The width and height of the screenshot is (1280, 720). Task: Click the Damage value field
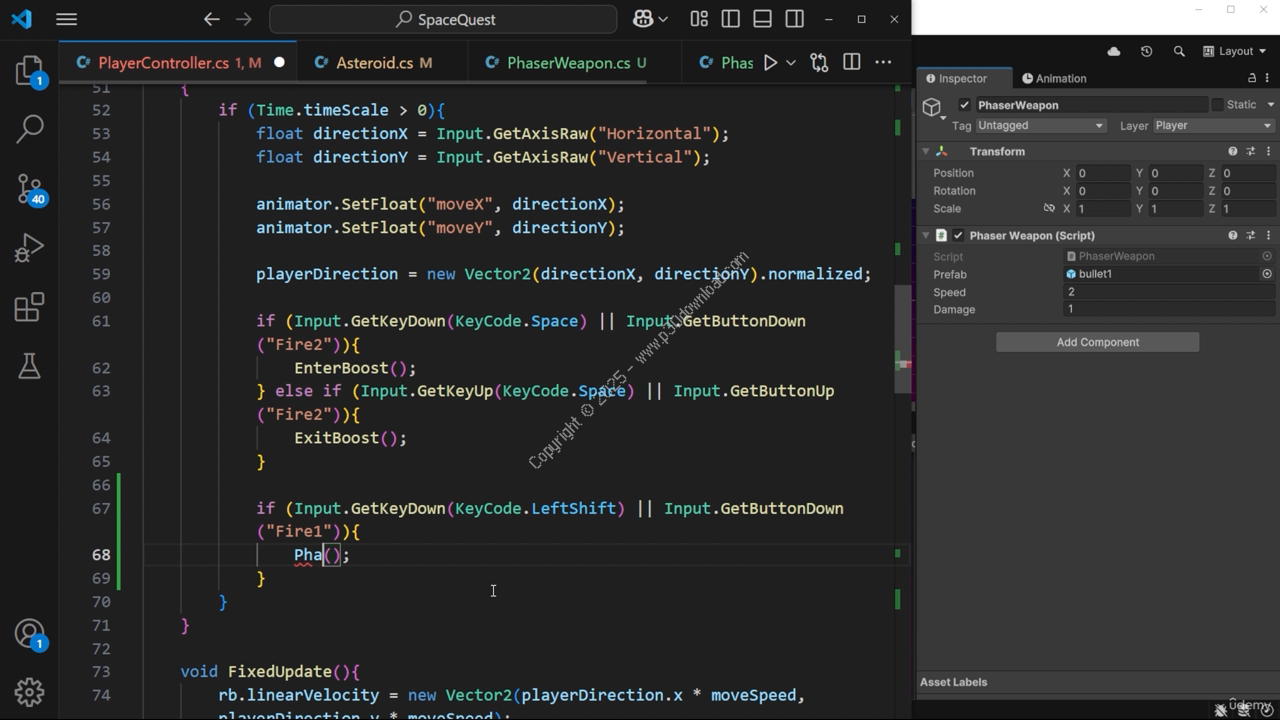point(1170,309)
